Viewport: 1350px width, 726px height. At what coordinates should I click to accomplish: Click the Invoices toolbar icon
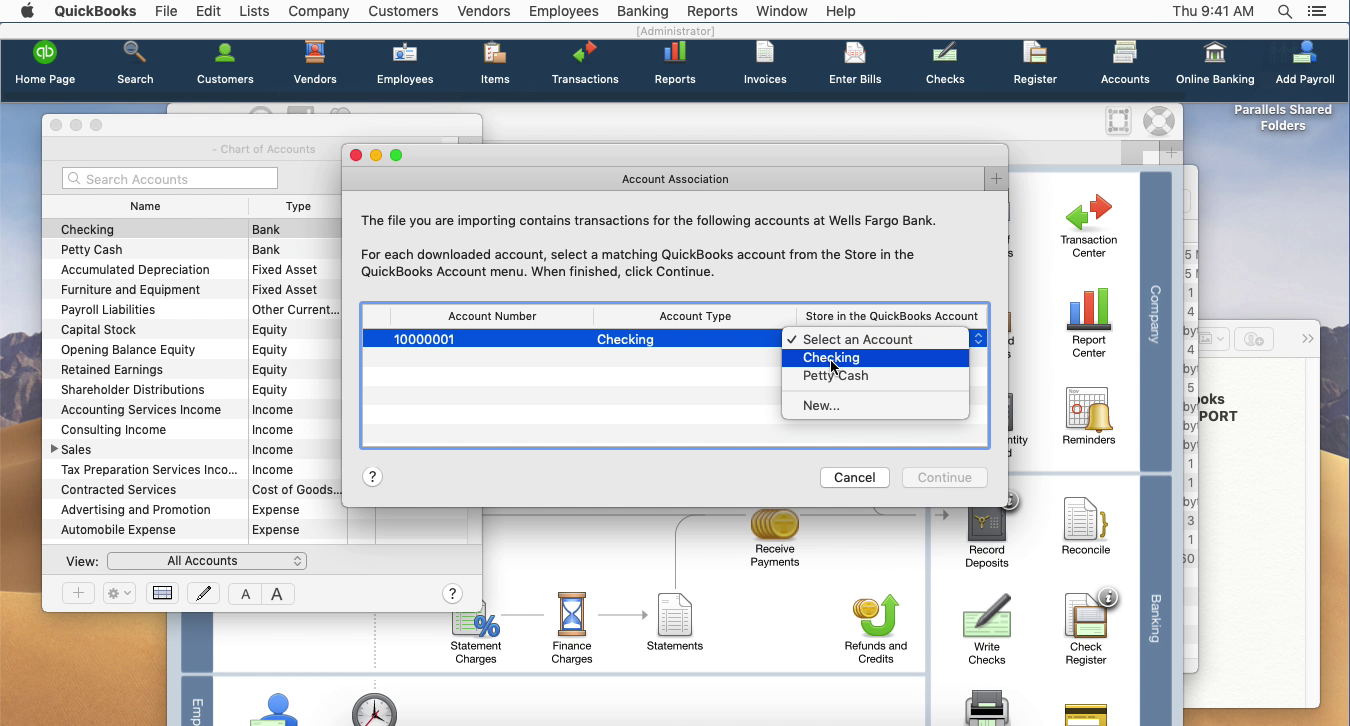(765, 63)
